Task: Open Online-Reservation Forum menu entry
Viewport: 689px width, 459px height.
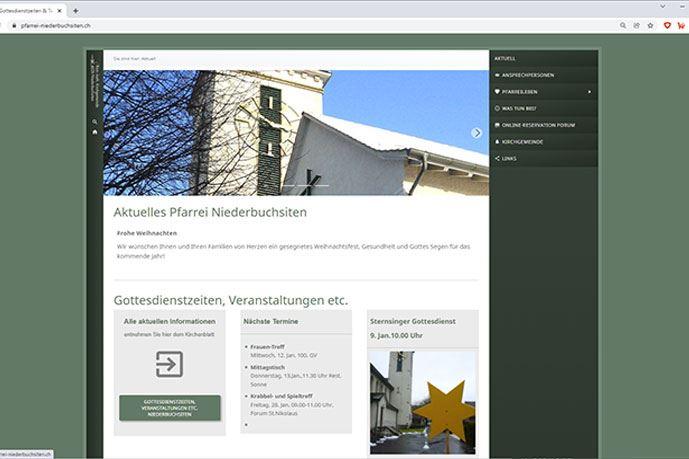Action: (538, 125)
